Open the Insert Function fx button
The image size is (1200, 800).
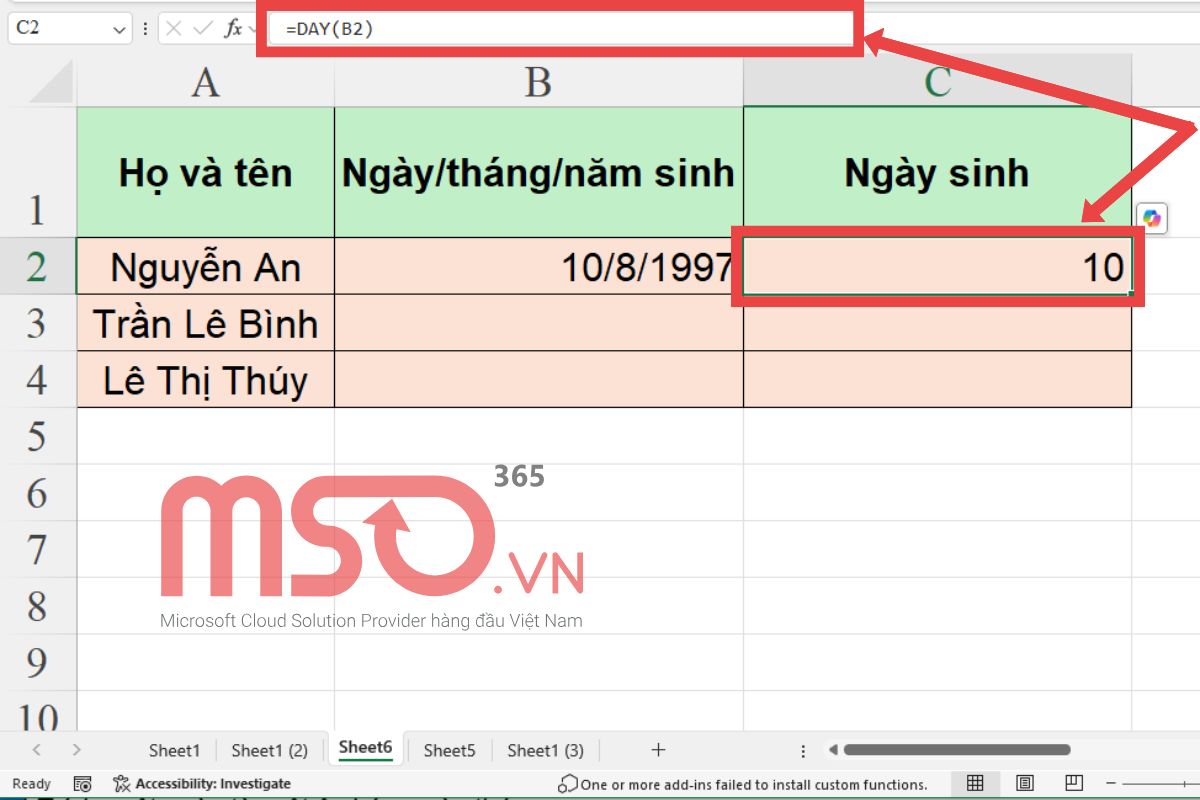point(233,29)
